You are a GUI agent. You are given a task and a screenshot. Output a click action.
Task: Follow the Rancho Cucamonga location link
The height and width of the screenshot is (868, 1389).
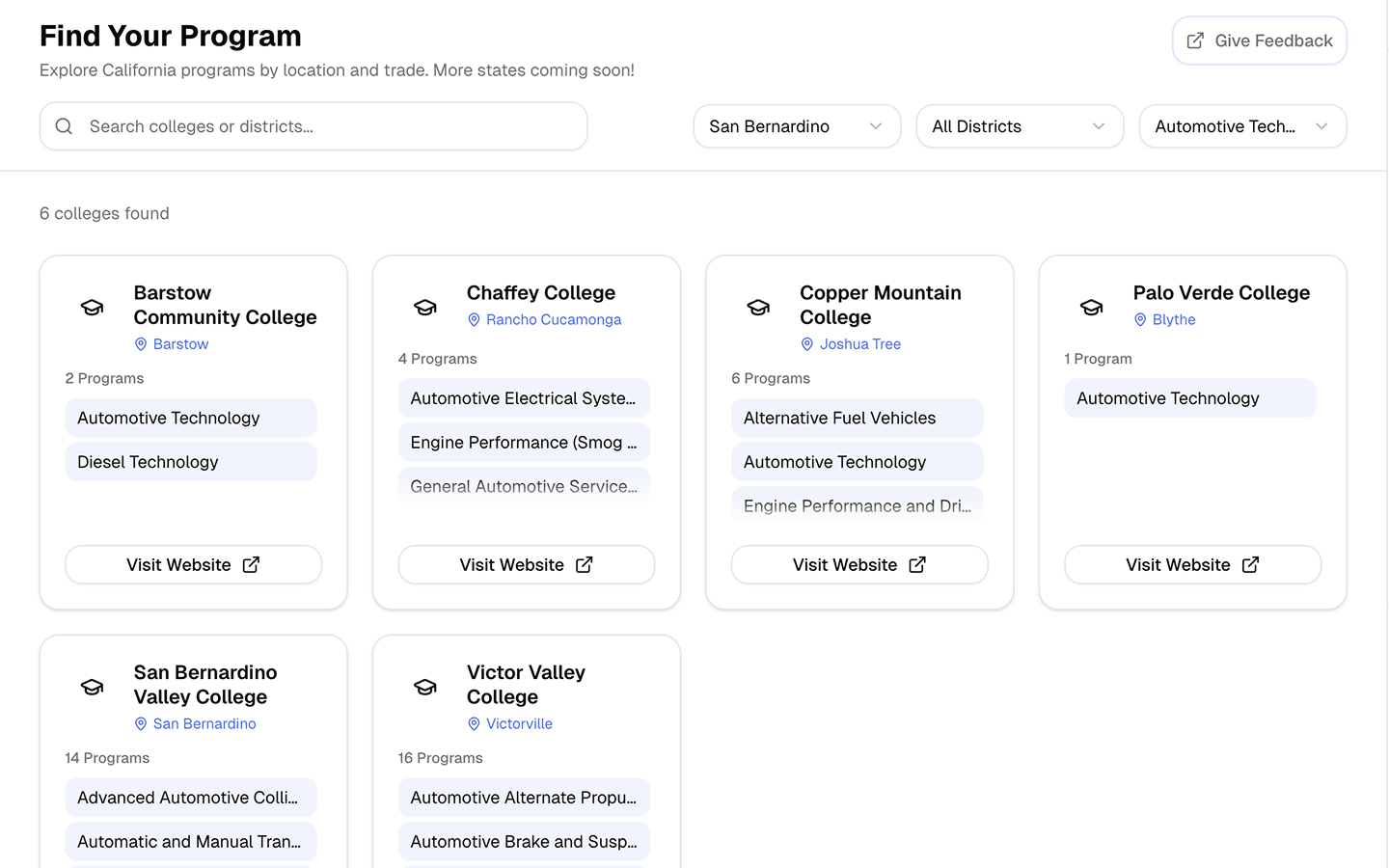point(554,319)
